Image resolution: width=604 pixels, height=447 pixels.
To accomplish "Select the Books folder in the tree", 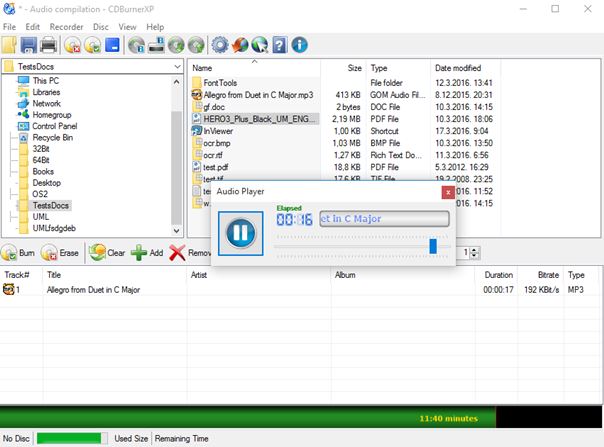I will click(x=42, y=171).
